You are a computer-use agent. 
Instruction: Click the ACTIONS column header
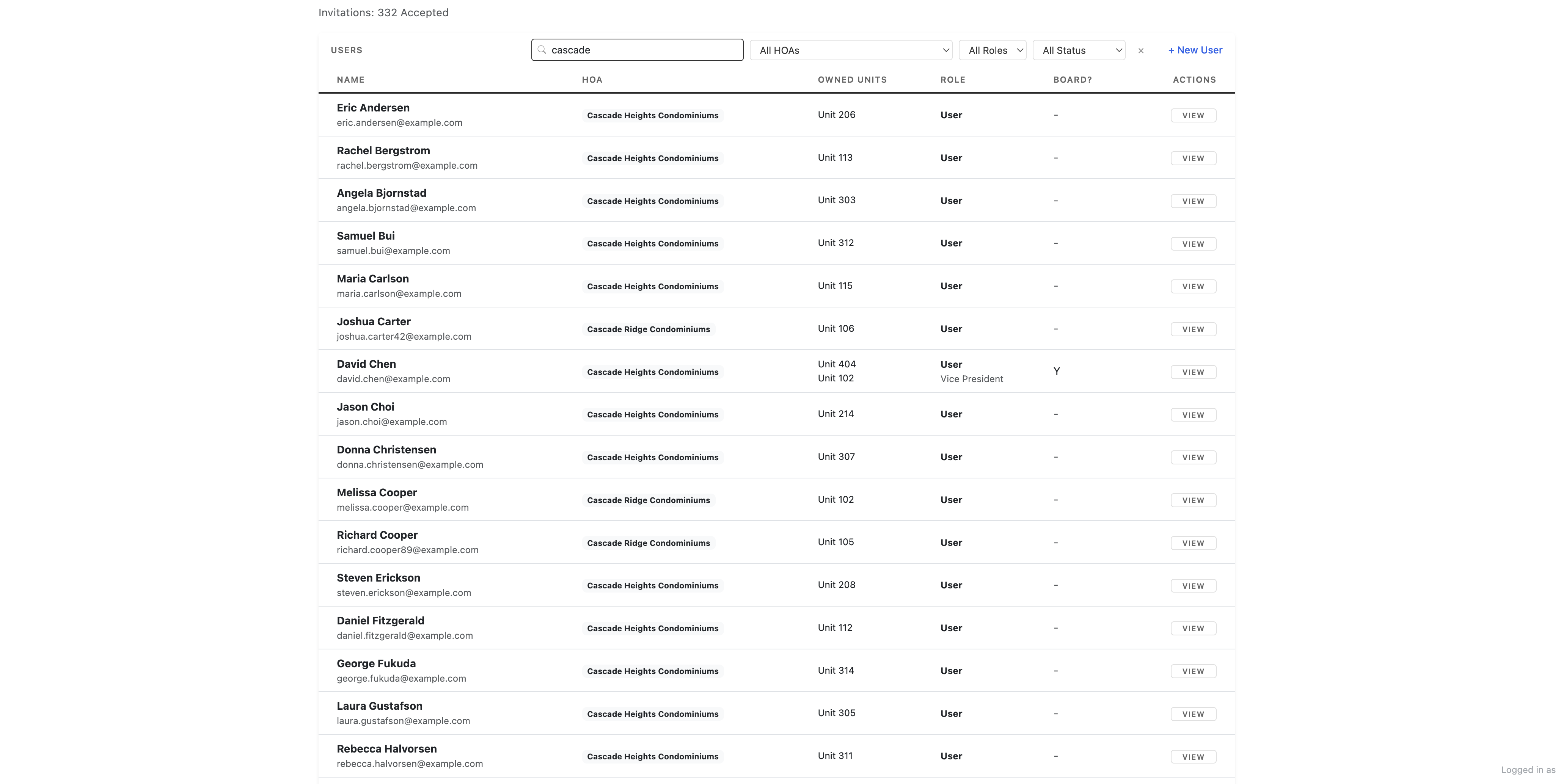coord(1195,80)
